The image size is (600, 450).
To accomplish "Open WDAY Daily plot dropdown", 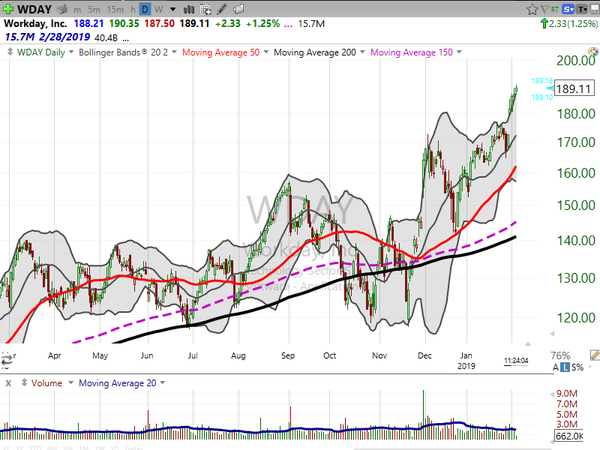I will click(71, 52).
